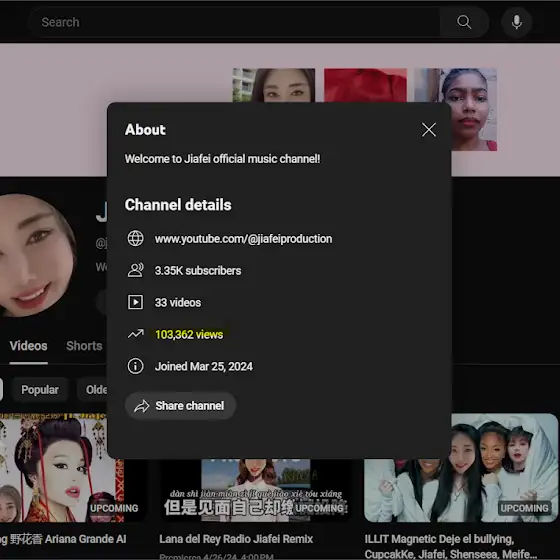Click the globe icon beside channel URL

tap(135, 239)
